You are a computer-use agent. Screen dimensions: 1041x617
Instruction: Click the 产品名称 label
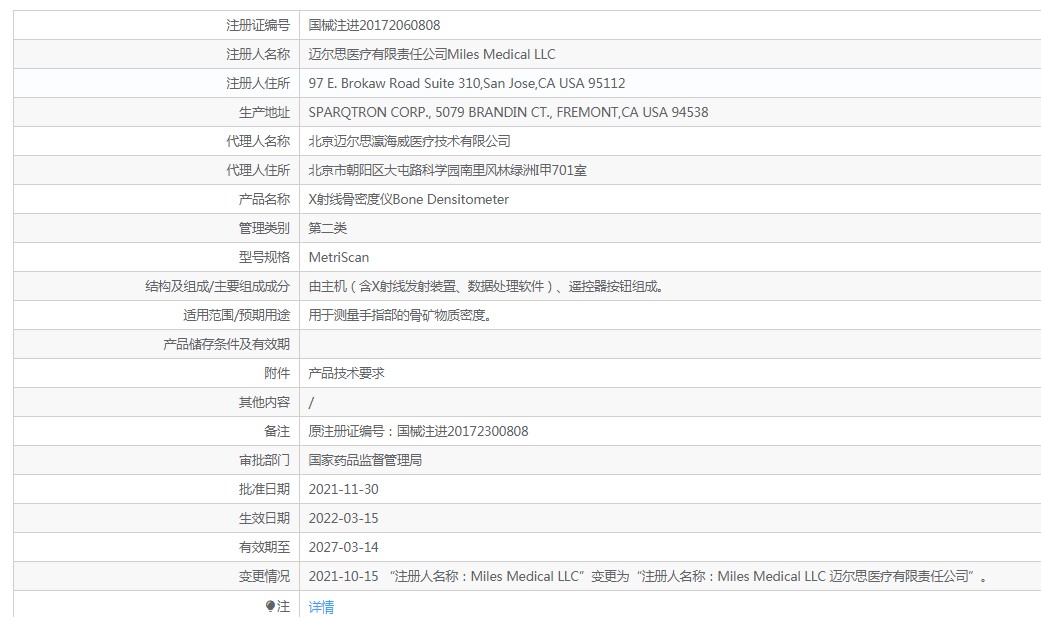(264, 199)
